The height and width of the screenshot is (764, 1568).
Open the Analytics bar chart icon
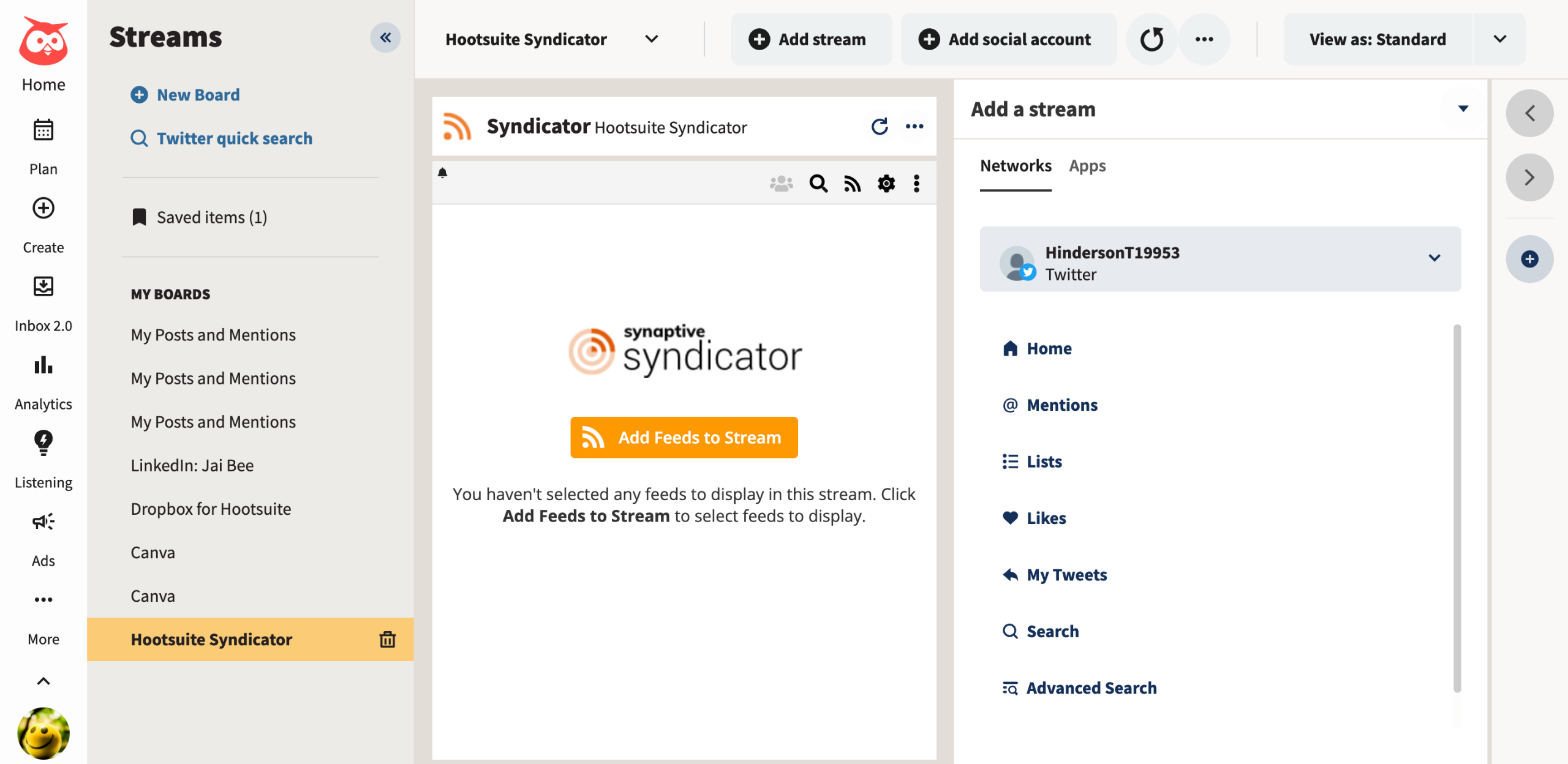coord(43,365)
